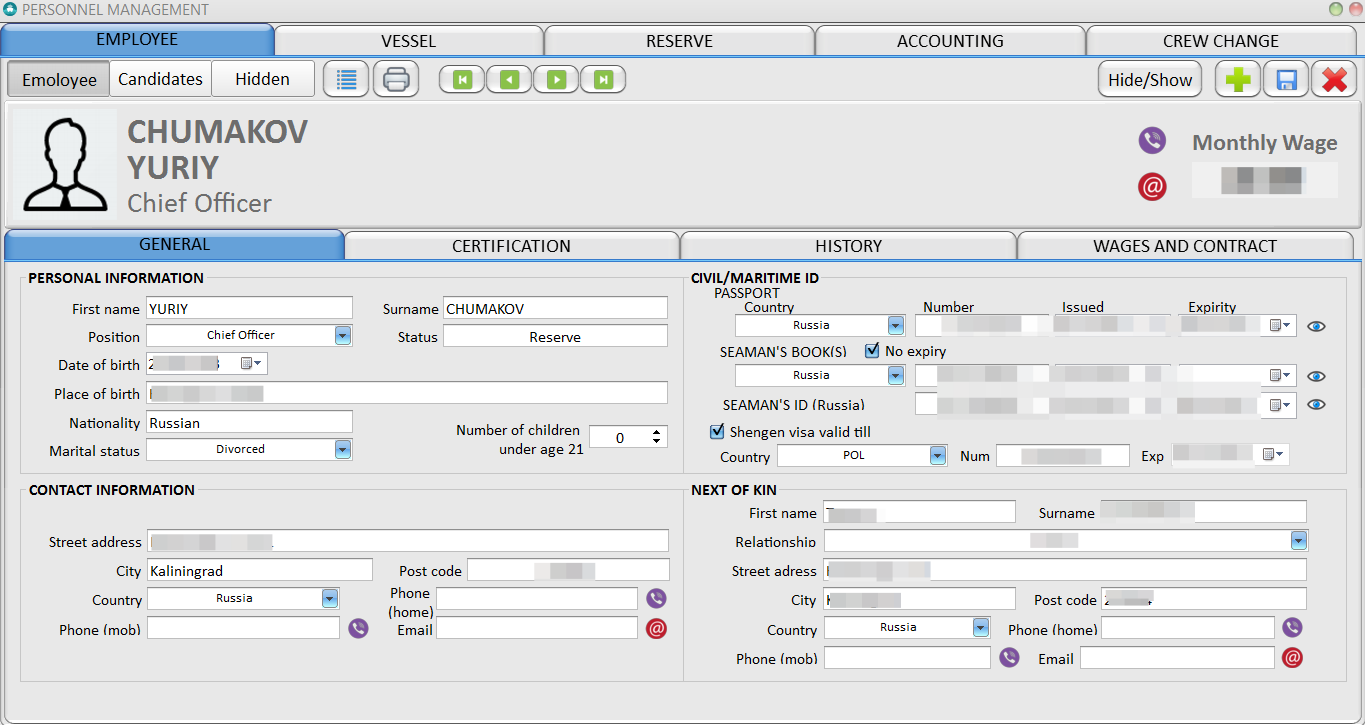Increase number of children stepper up arrow
This screenshot has width=1365, height=725.
coord(657,433)
